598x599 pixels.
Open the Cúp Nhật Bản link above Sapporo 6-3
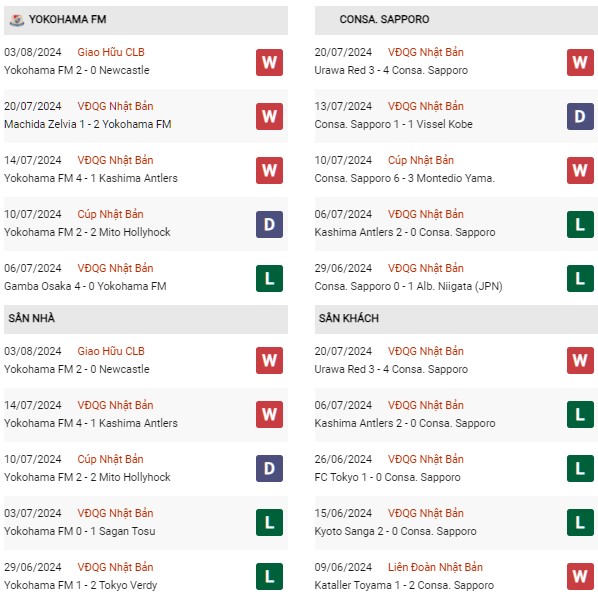[x=421, y=160]
